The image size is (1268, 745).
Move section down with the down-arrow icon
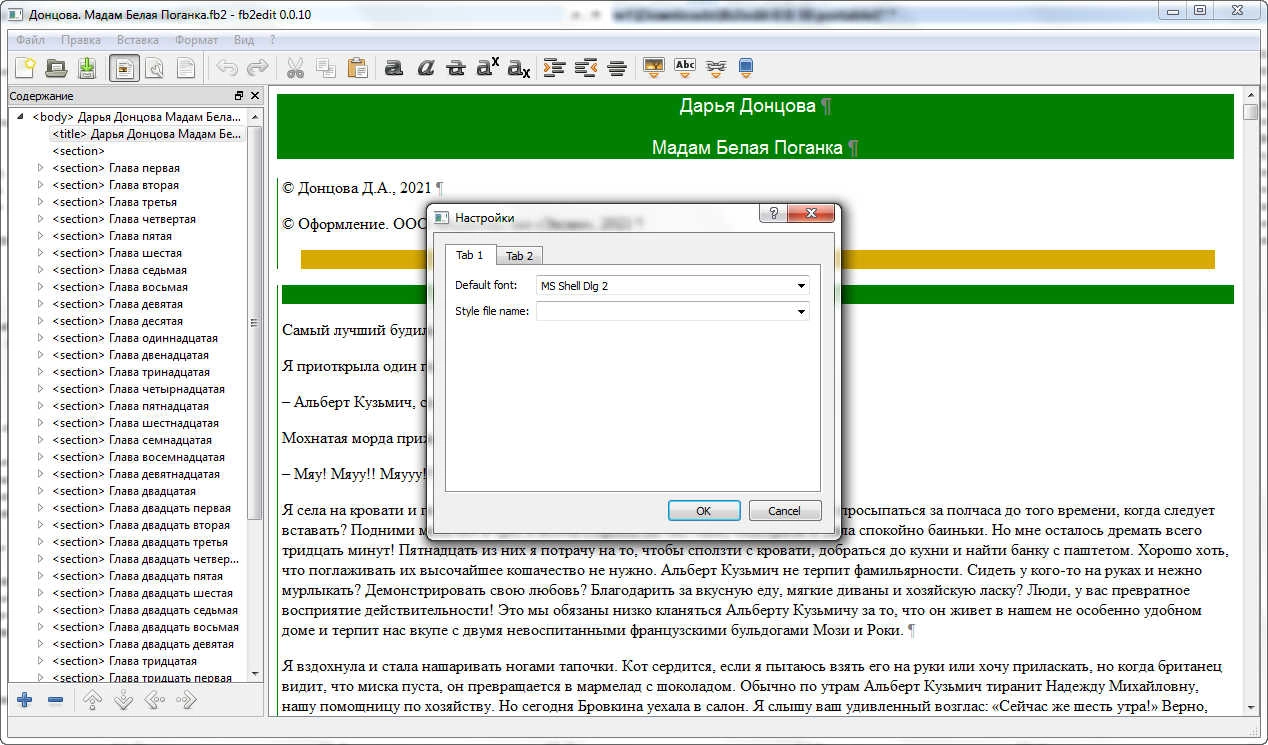[124, 701]
